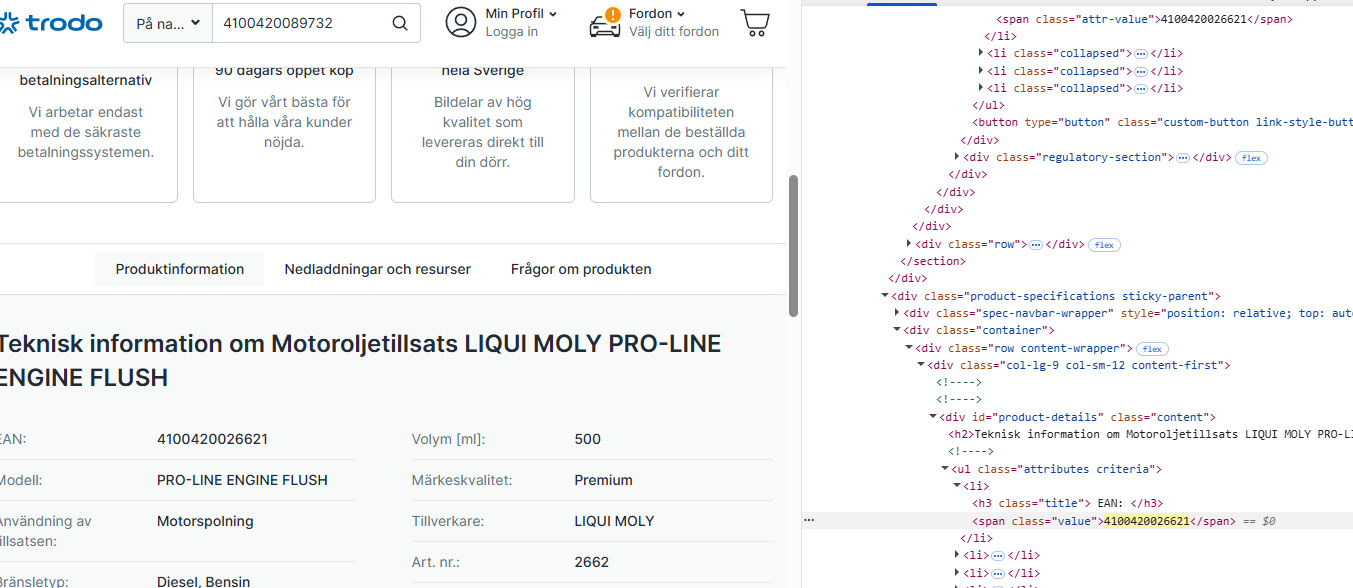The image size is (1353, 588).
Task: Open the Frågor om produkten tab
Action: coord(581,269)
